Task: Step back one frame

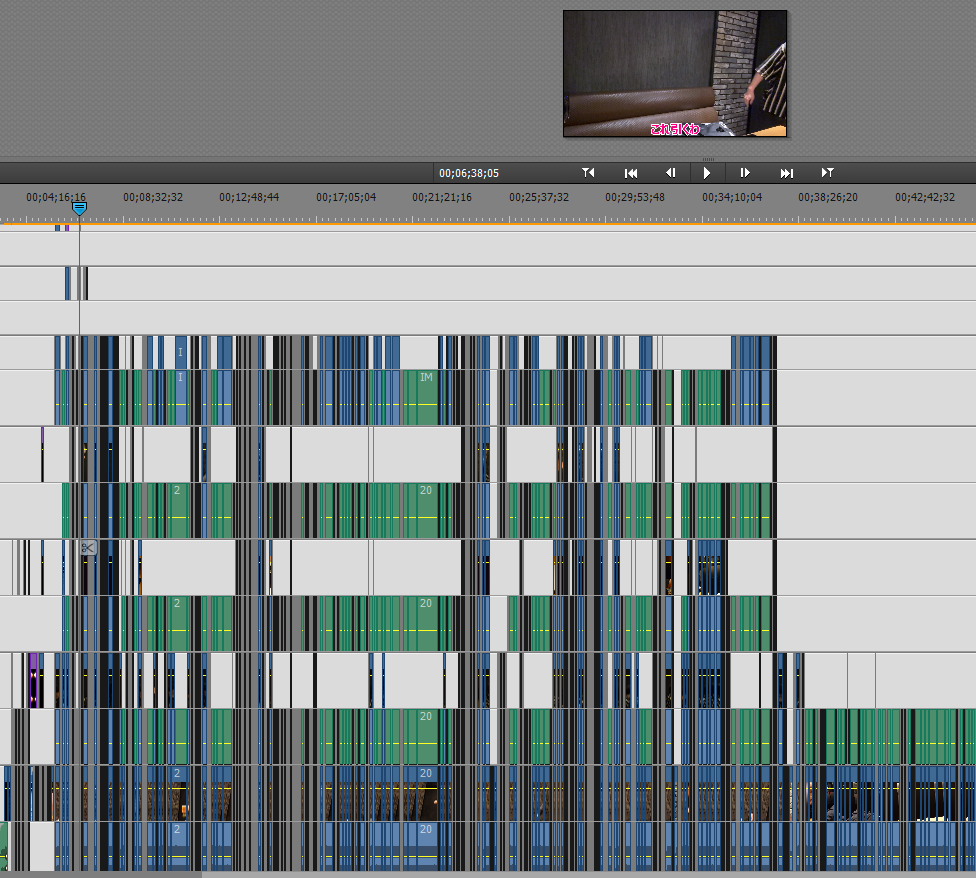Action: pos(670,173)
